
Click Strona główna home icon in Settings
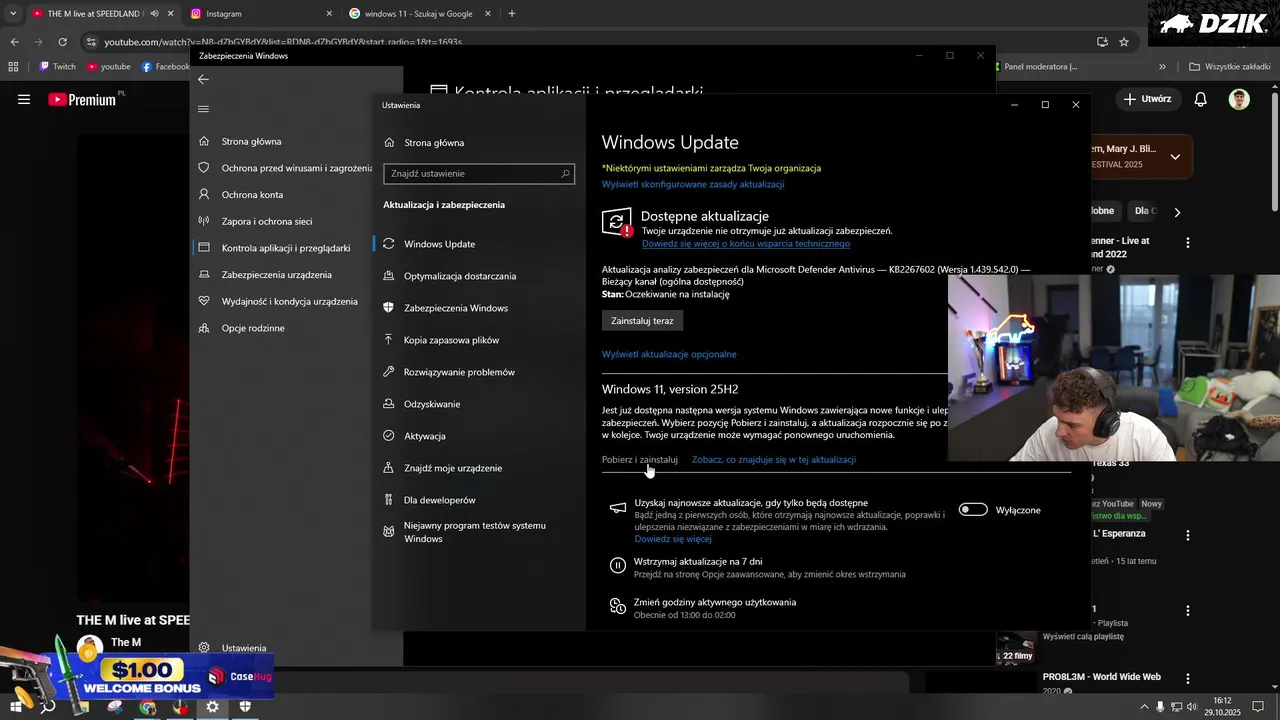tap(389, 143)
